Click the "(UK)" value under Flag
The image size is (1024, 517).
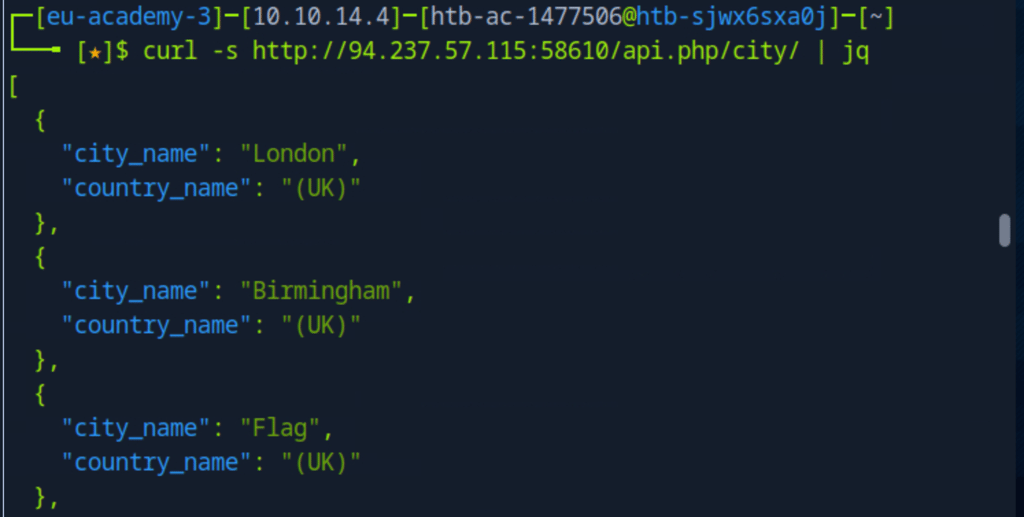point(321,463)
